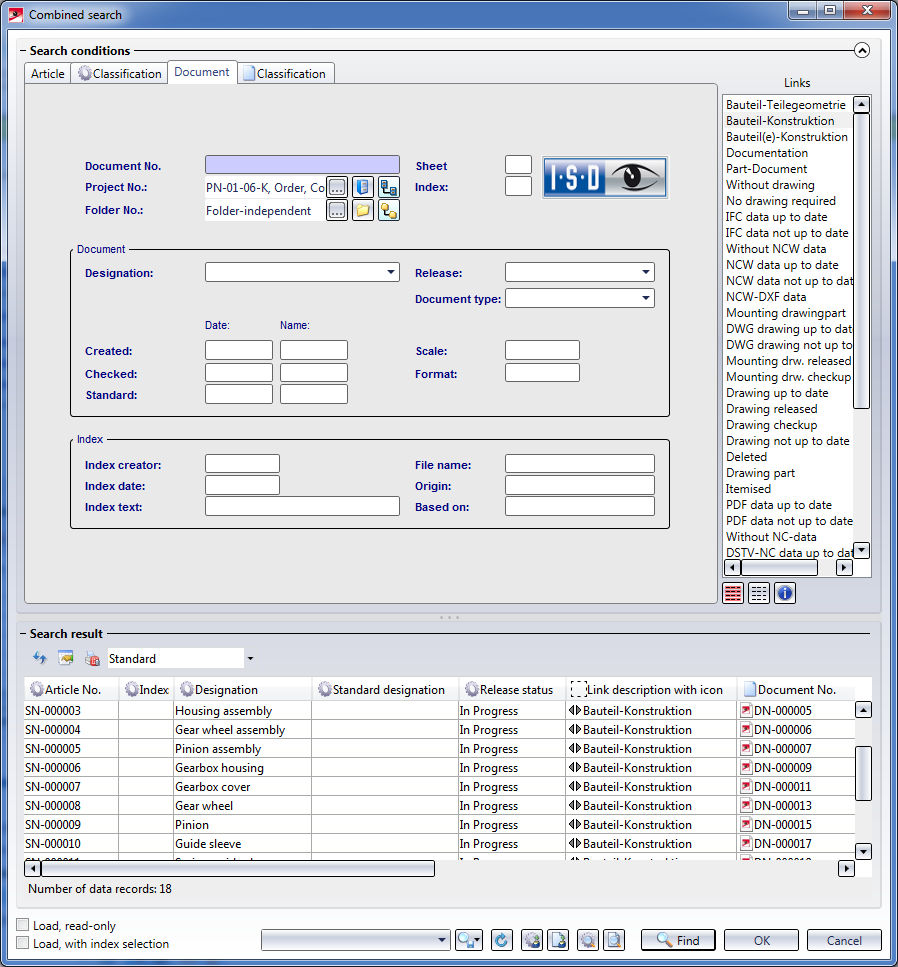This screenshot has width=898, height=967.
Task: Click the folder structure icon beside Folder No.
Action: click(x=389, y=210)
